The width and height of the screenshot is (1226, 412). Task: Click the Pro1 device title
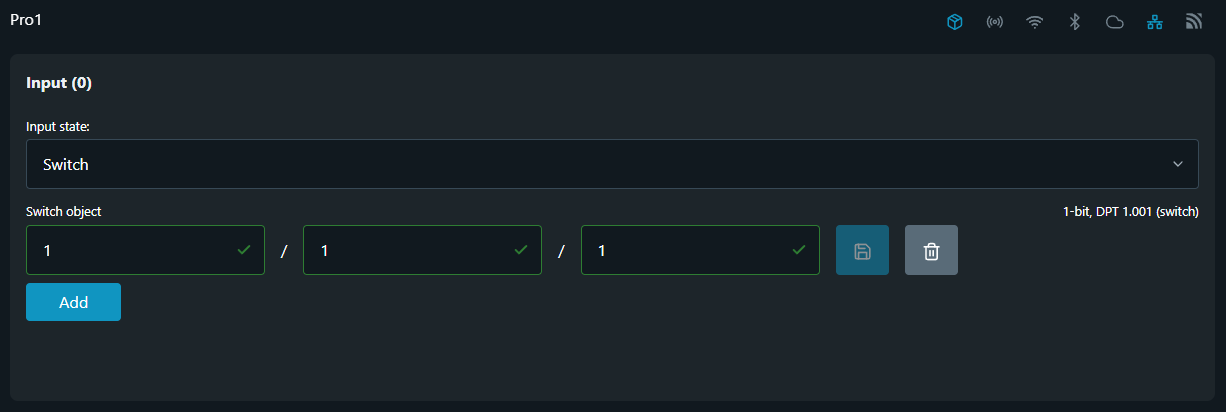(x=28, y=19)
